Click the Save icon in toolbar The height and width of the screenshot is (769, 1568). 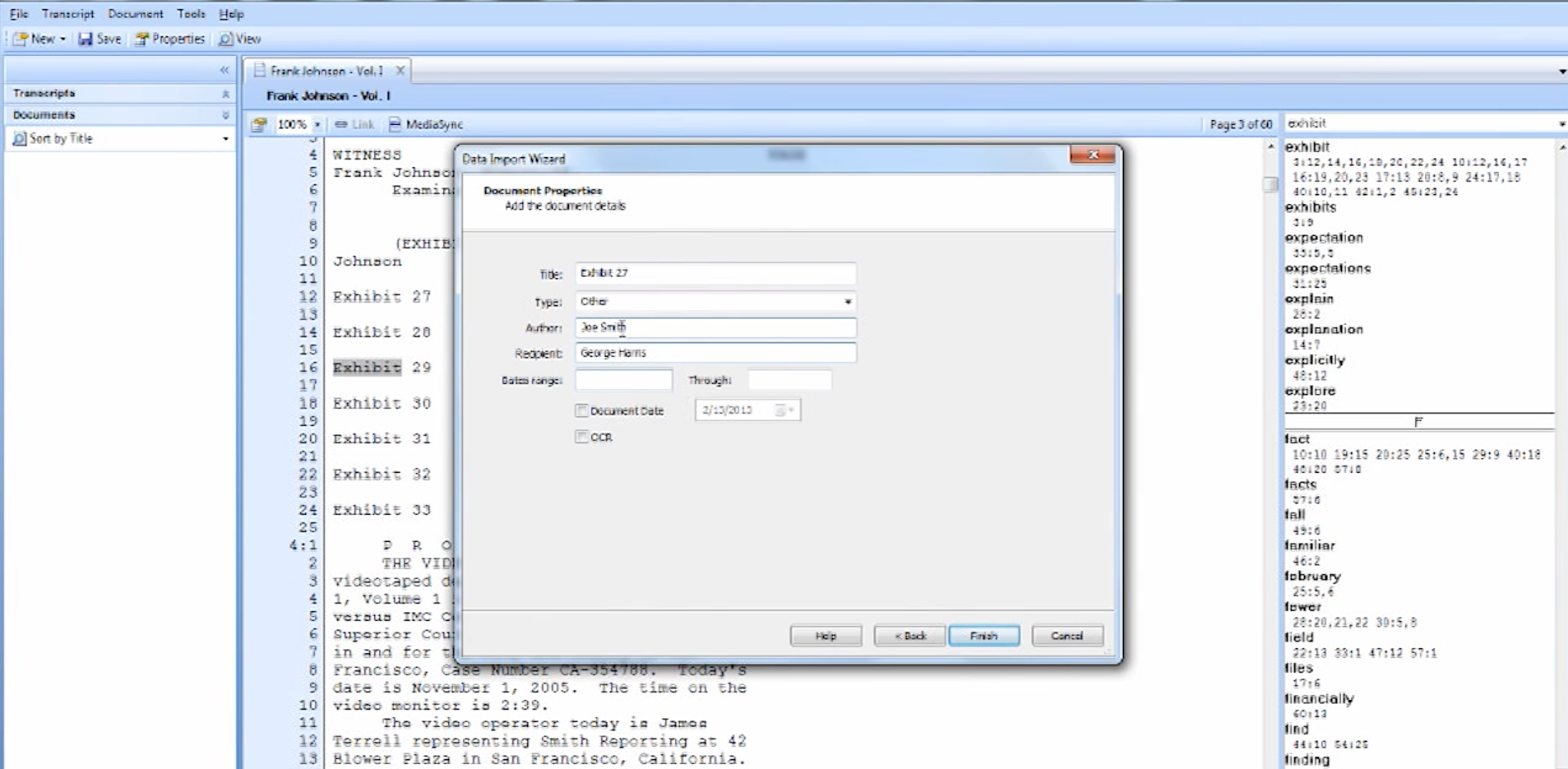tap(86, 39)
